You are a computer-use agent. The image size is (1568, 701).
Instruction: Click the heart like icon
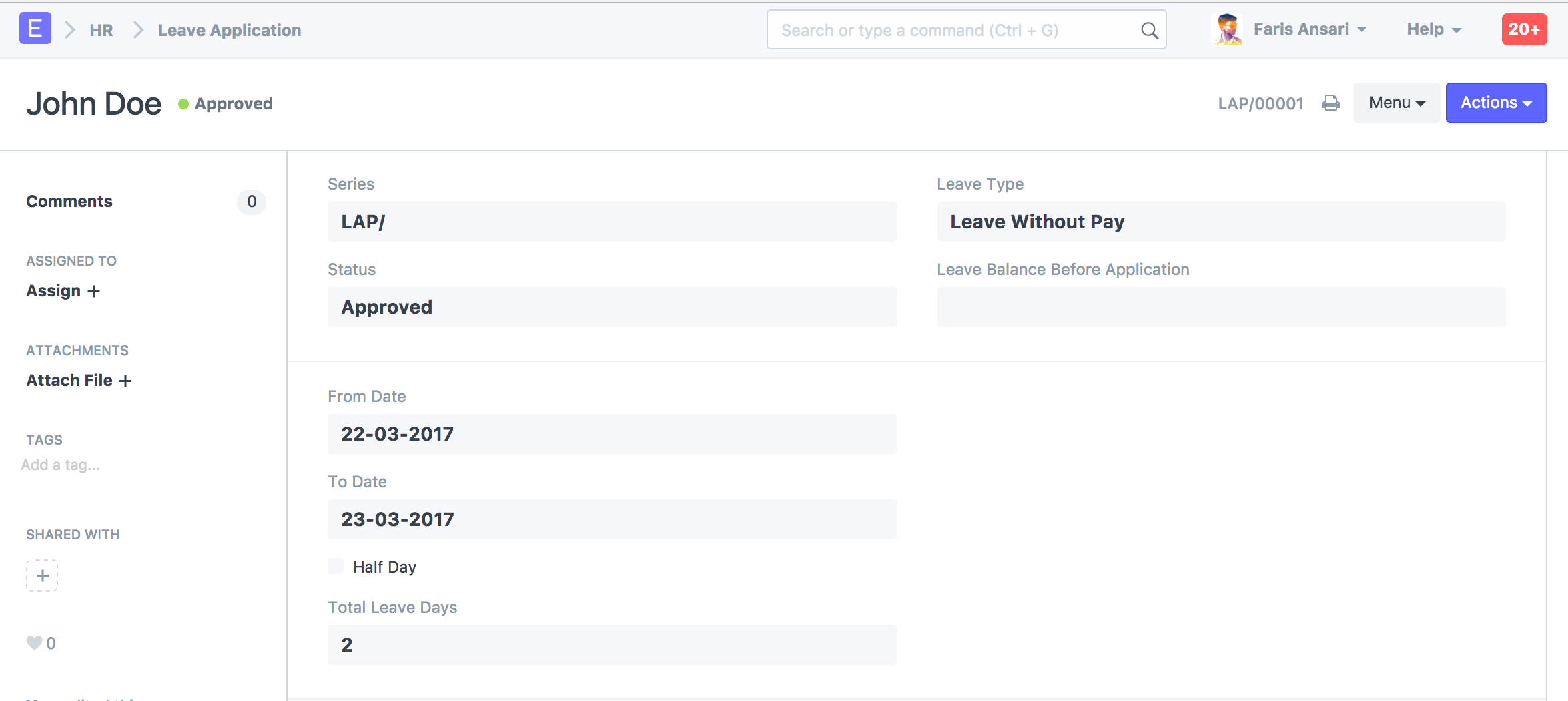(x=34, y=643)
